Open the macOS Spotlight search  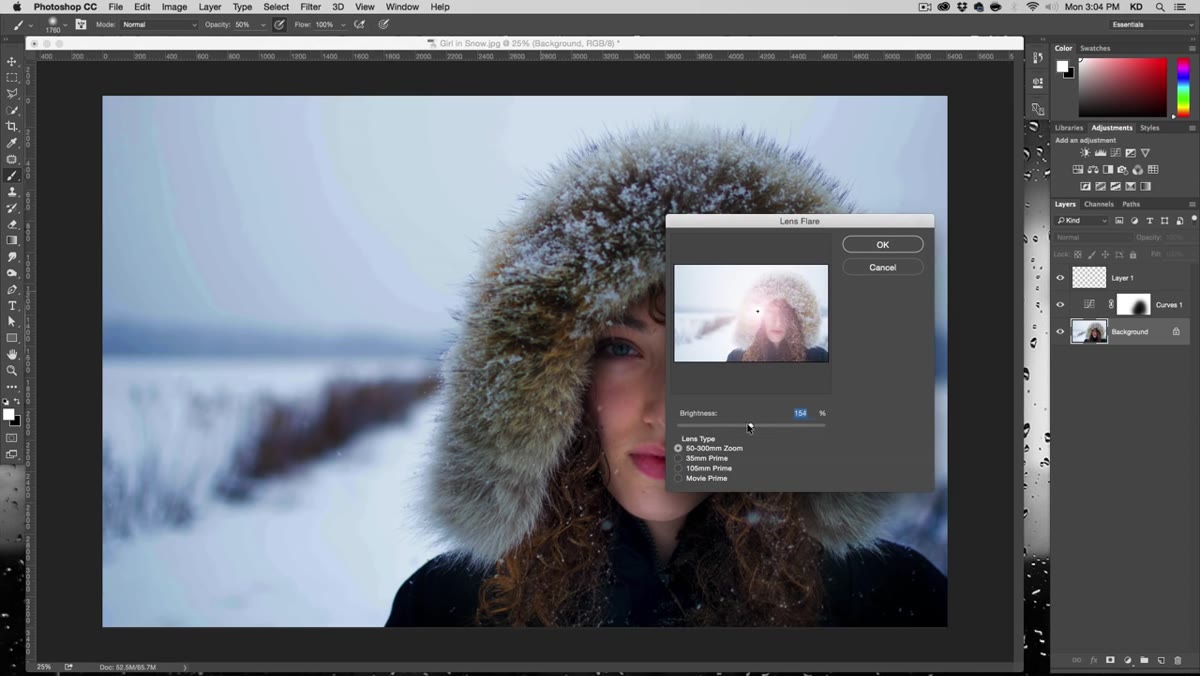[x=1158, y=7]
